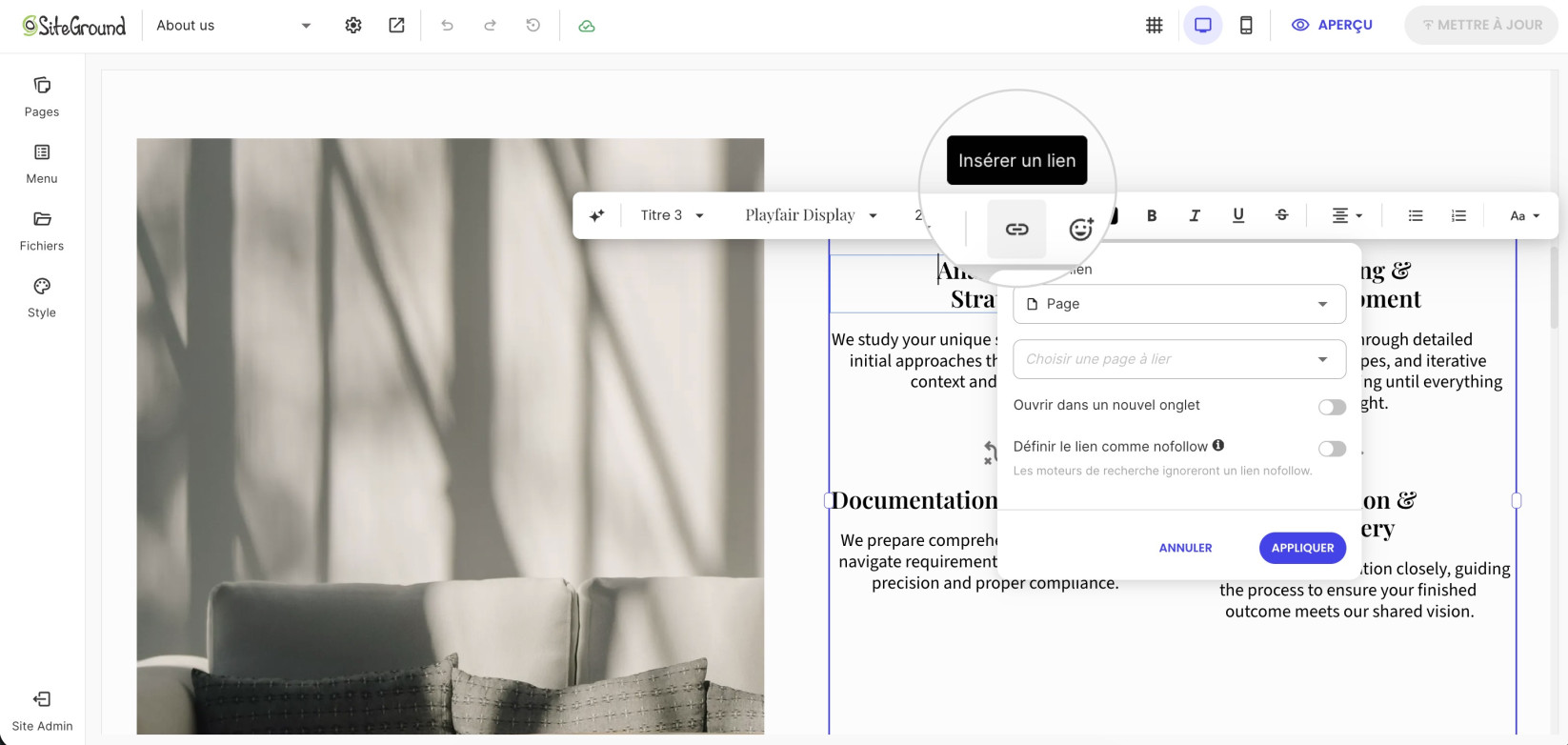Click the cloud save status icon
1568x745 pixels.
pyautogui.click(x=587, y=26)
